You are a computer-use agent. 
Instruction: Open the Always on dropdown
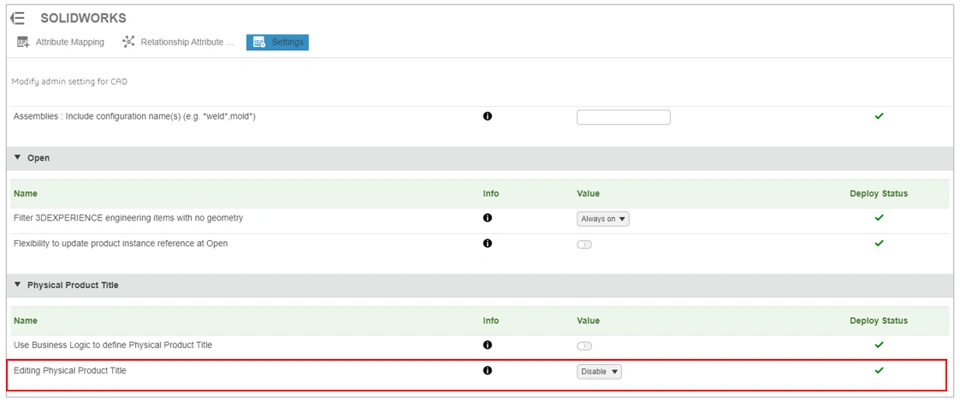(603, 219)
